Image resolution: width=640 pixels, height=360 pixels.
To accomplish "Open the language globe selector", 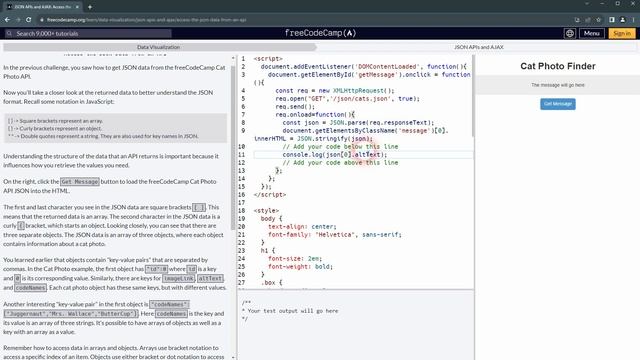I will click(x=570, y=33).
